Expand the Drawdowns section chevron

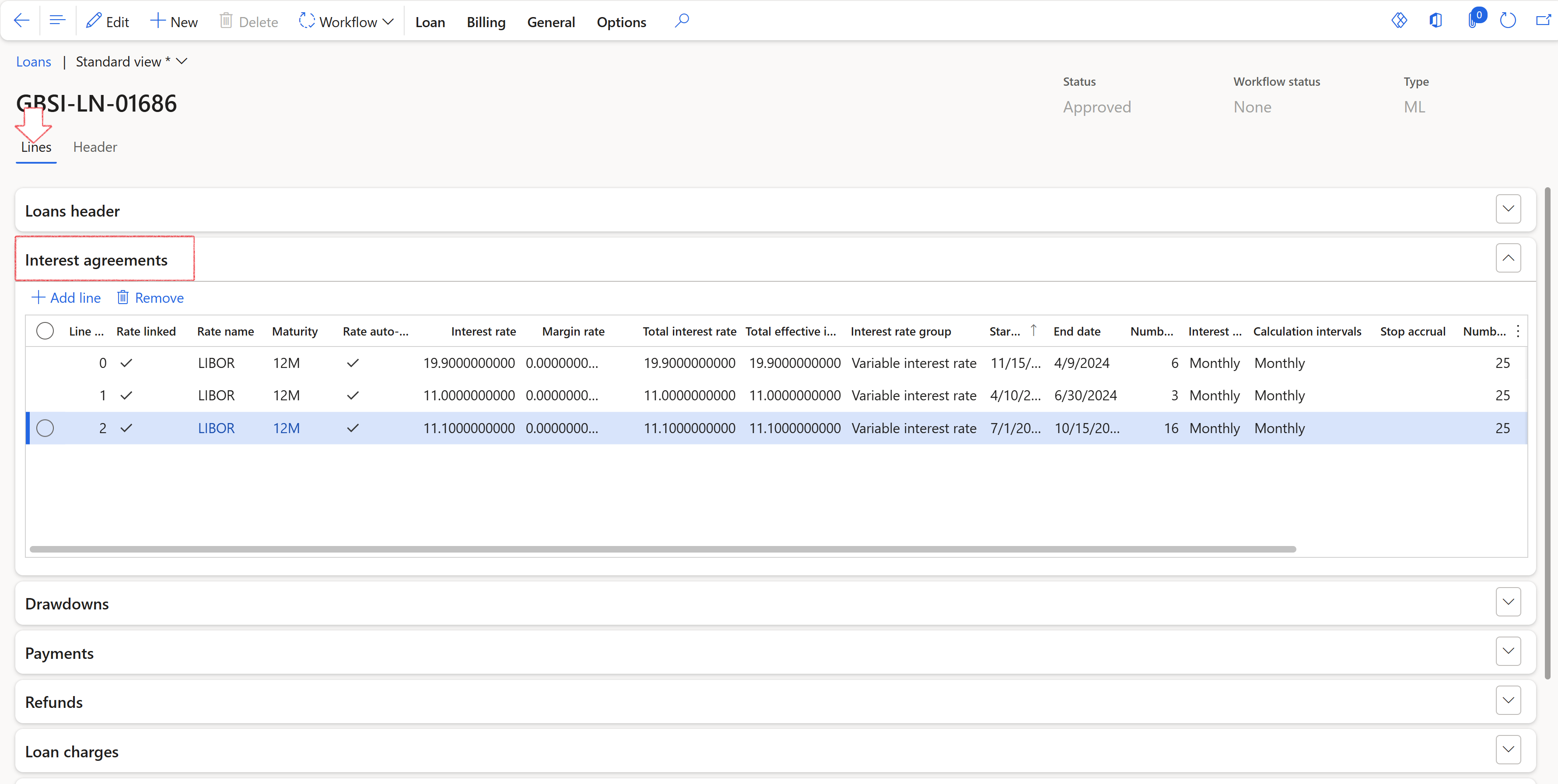pyautogui.click(x=1508, y=602)
